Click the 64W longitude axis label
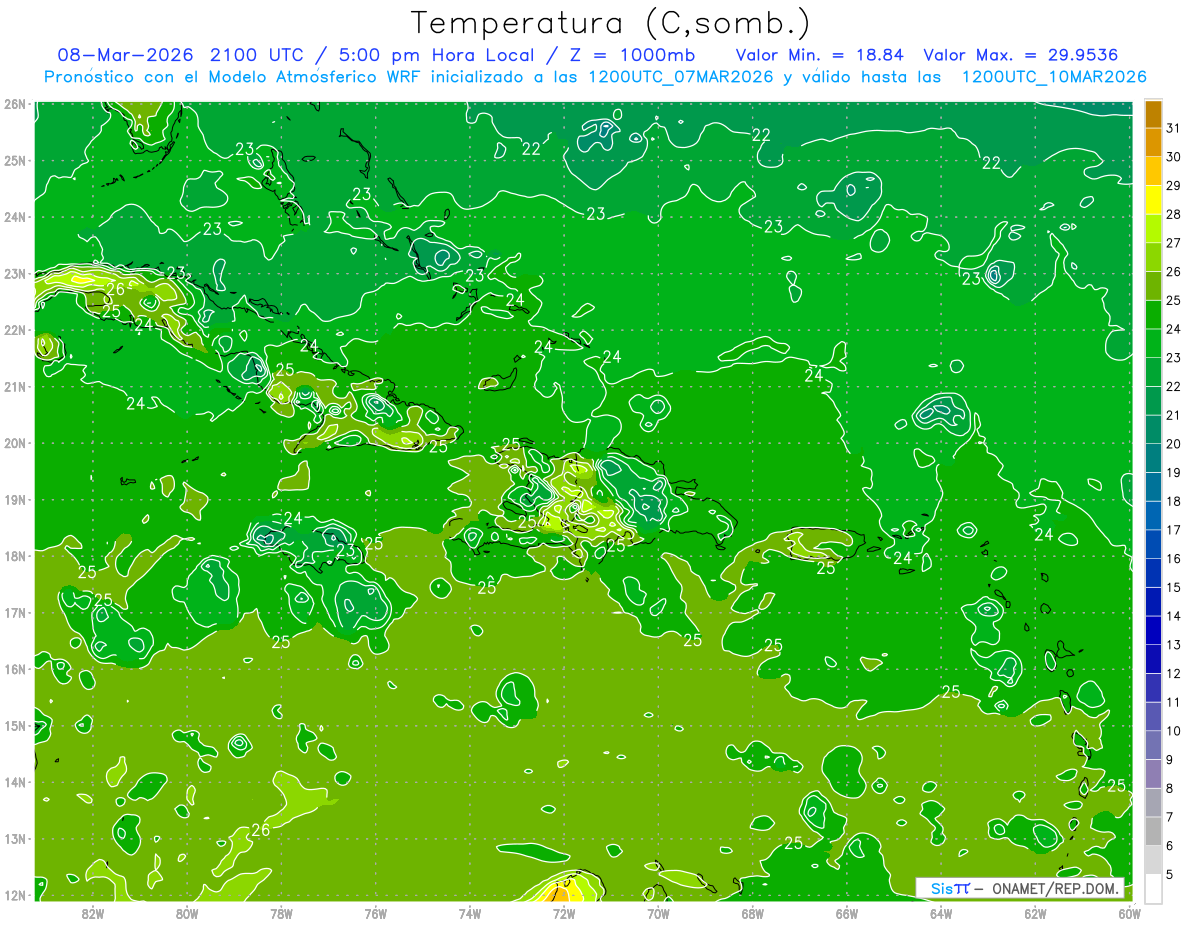1200x927 pixels. coord(940,913)
